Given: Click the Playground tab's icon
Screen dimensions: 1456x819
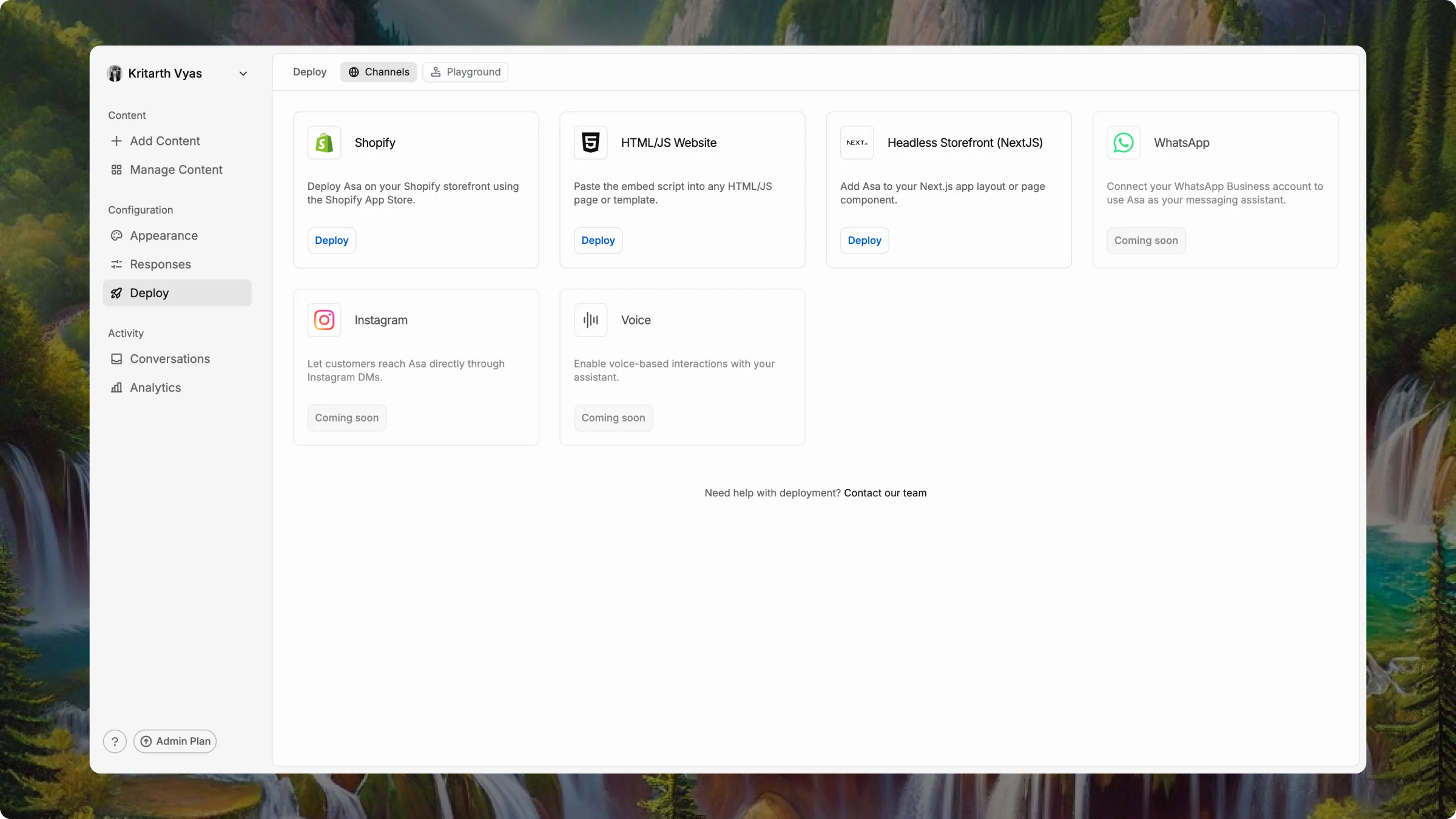Looking at the screenshot, I should (436, 72).
